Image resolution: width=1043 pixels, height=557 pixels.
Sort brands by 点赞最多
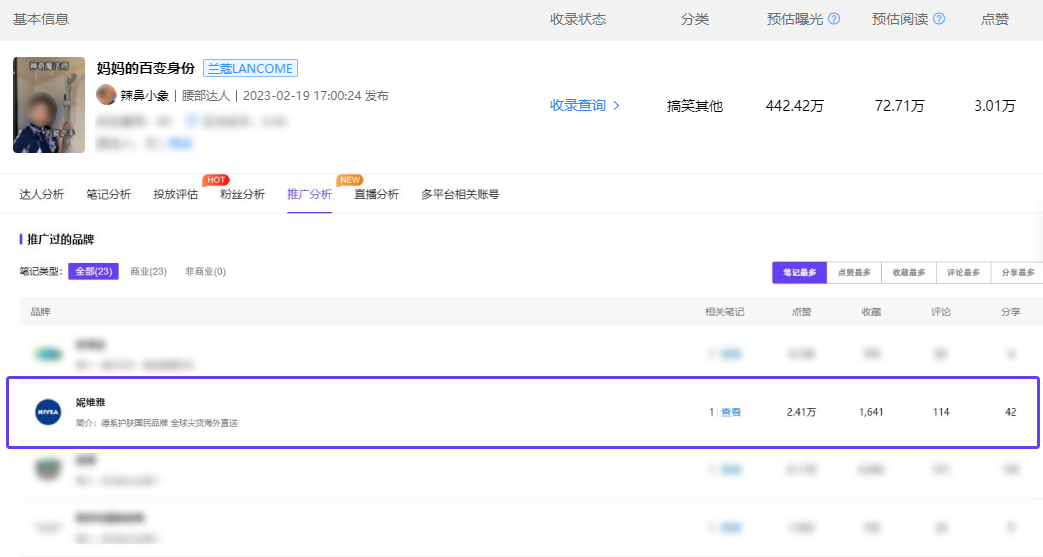[854, 272]
